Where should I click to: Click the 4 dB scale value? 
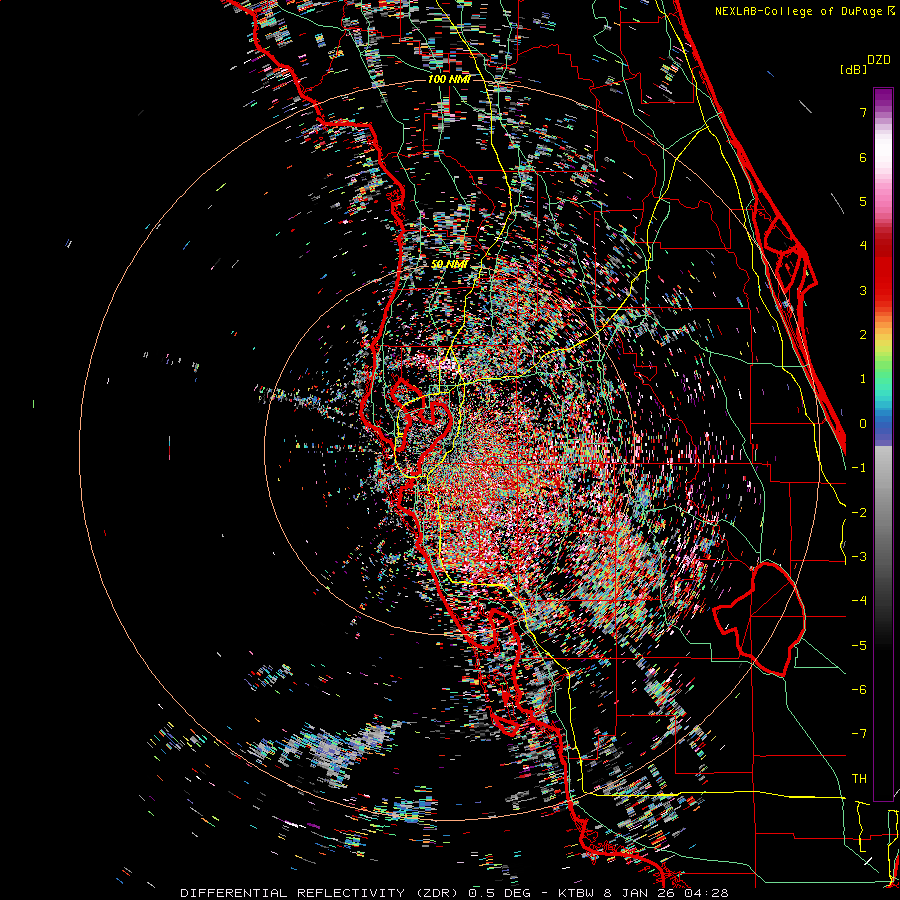click(x=863, y=246)
